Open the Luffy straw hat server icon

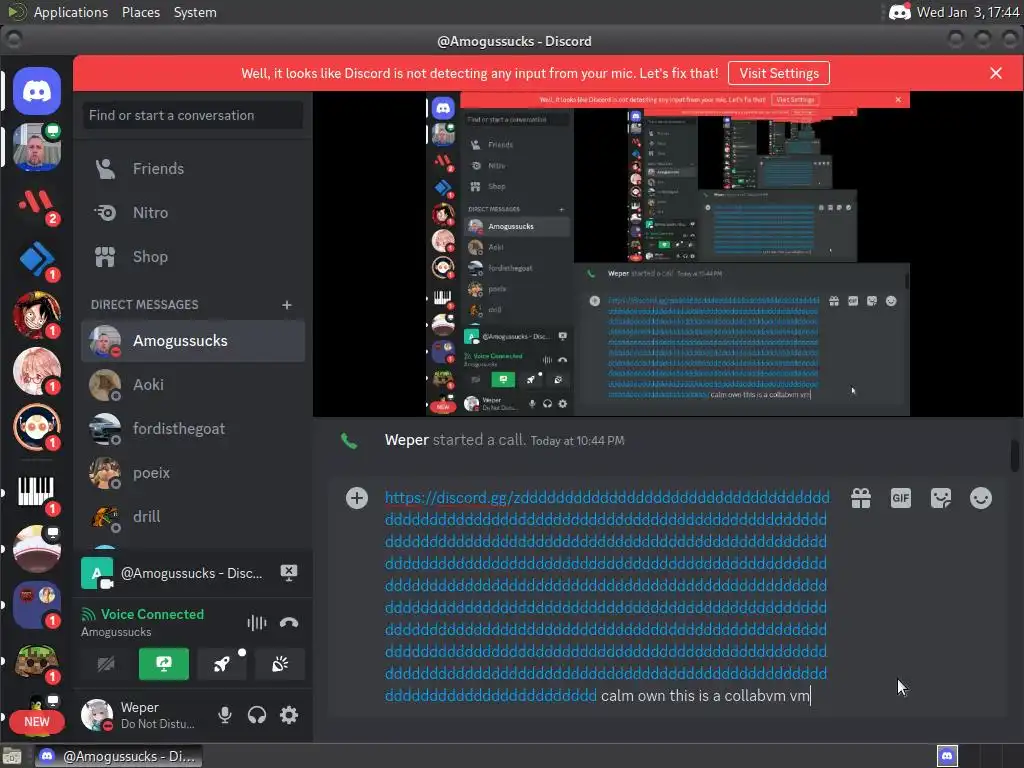click(37, 315)
